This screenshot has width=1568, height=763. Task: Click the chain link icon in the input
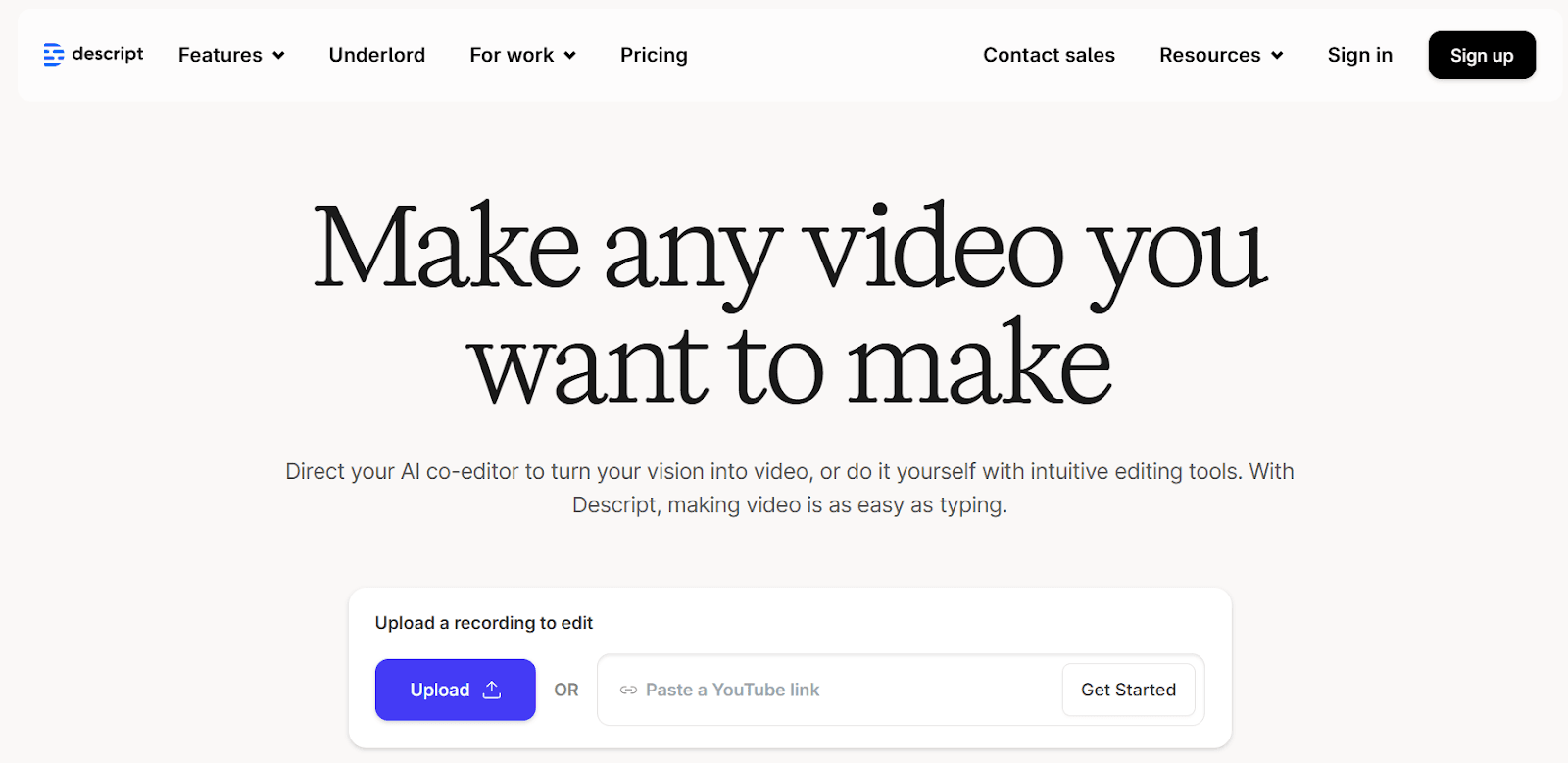[628, 691]
